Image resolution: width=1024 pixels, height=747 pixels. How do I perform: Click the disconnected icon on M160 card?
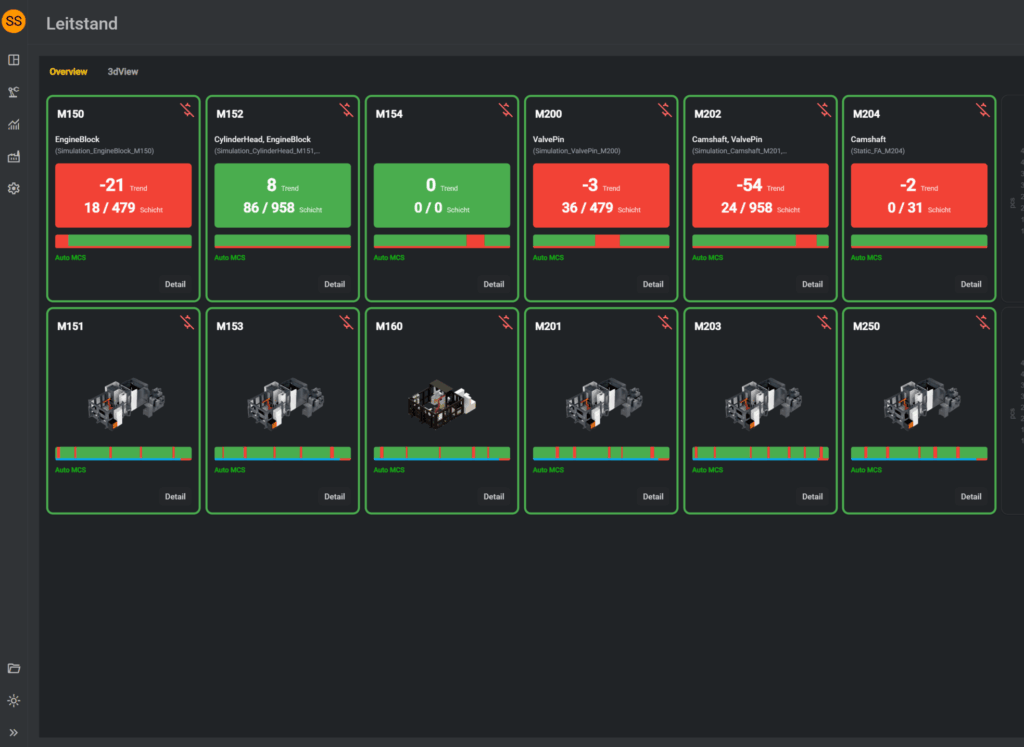[x=505, y=322]
